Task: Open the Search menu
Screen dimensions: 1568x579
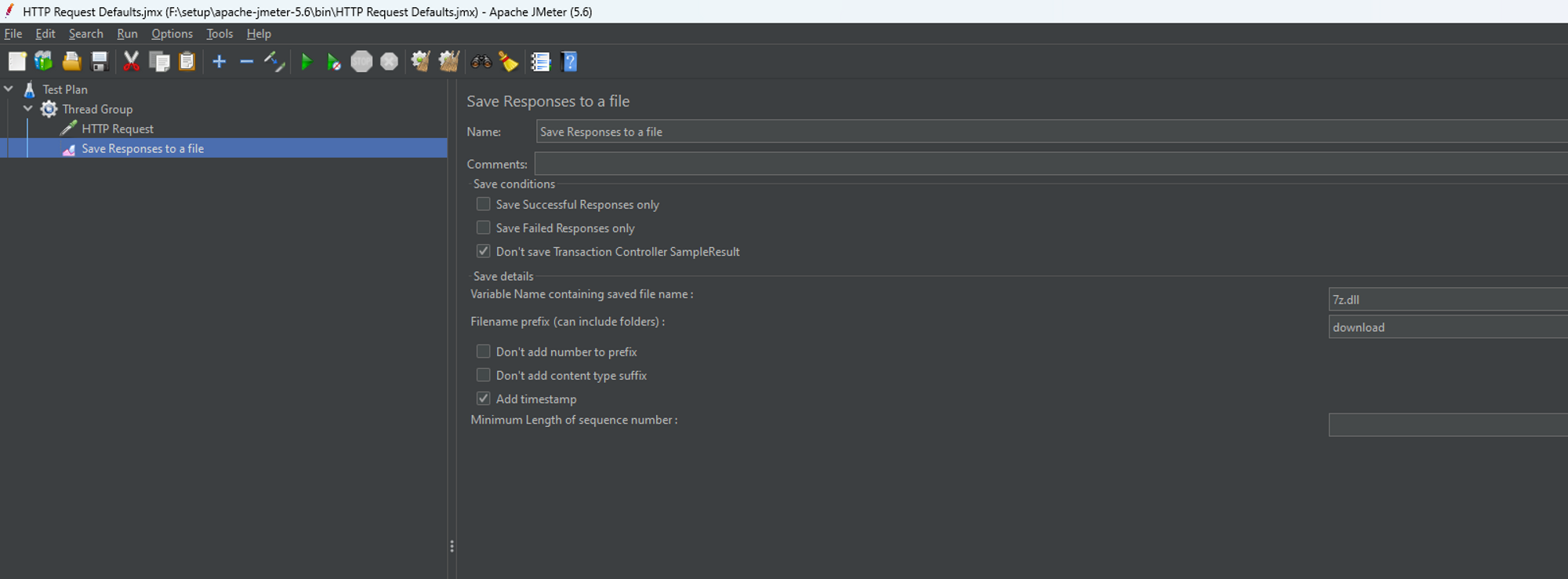Action: [x=86, y=34]
